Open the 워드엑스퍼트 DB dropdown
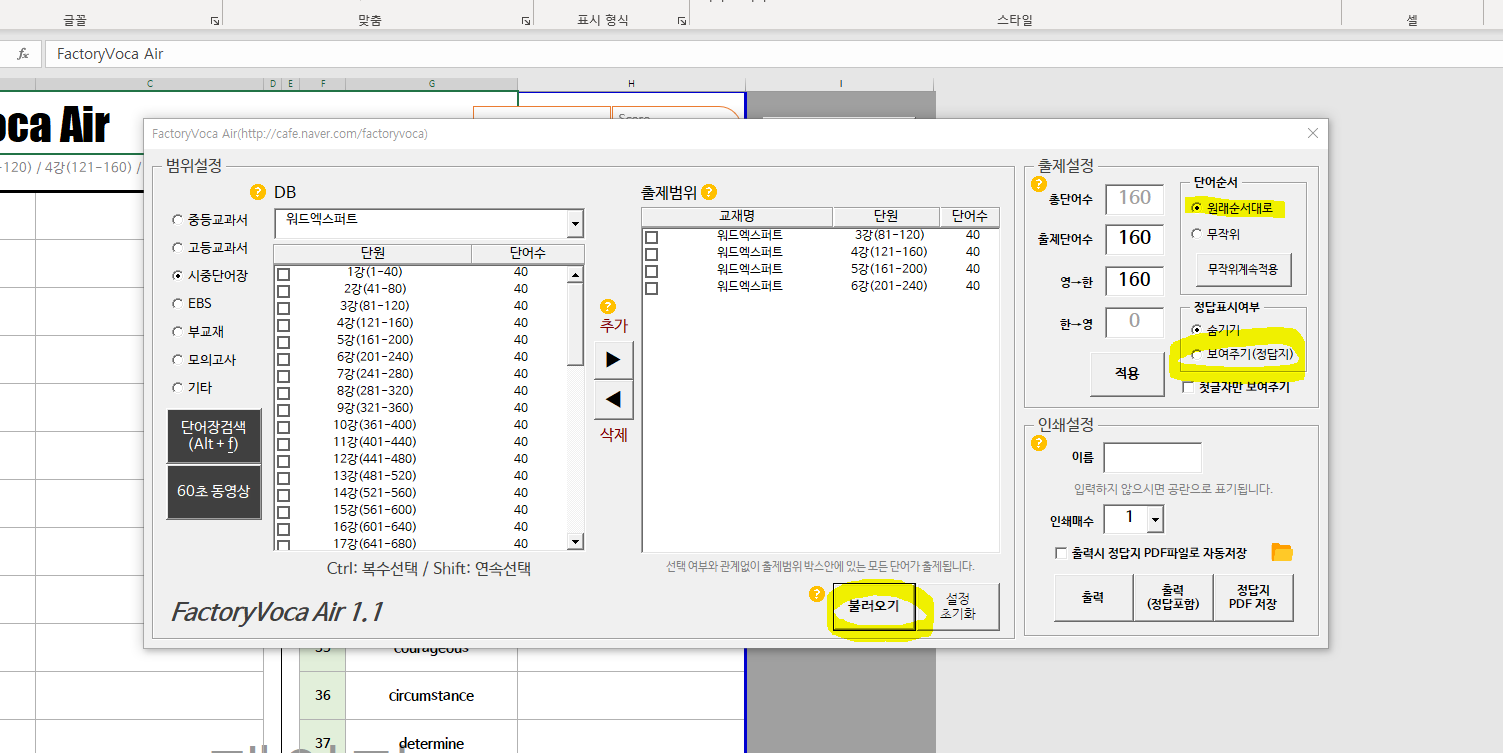This screenshot has height=753, width=1503. (574, 224)
